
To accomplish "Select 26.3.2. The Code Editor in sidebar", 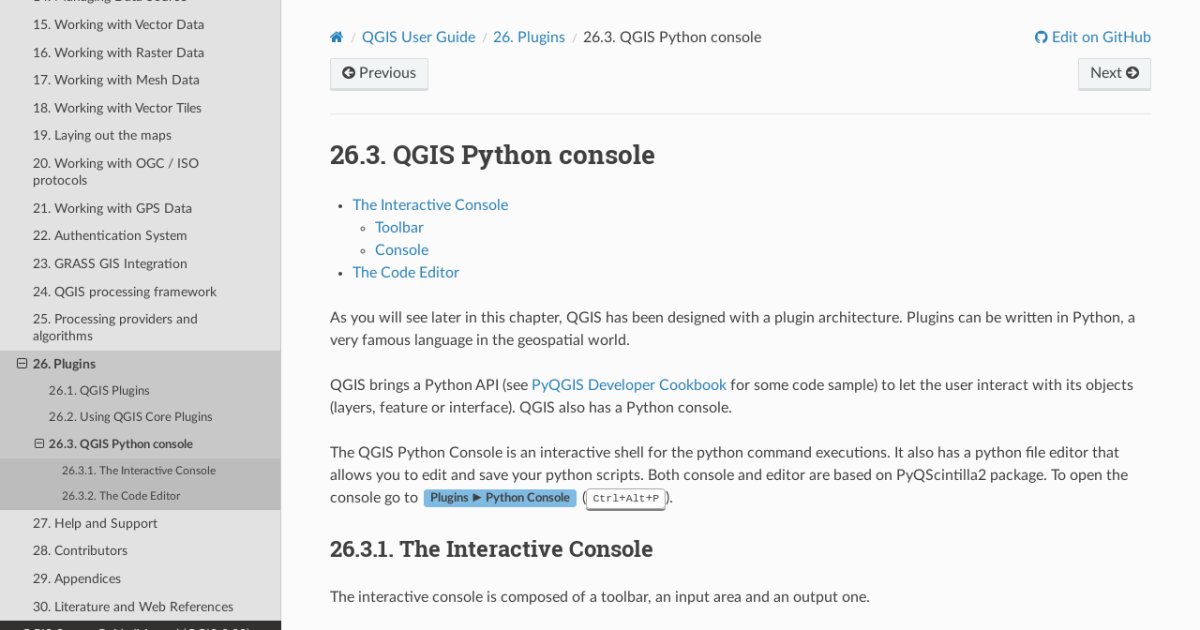I will (120, 496).
